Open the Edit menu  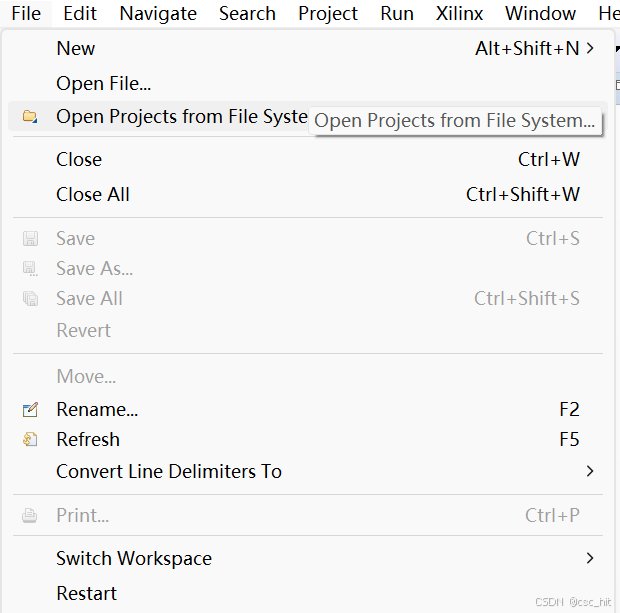pyautogui.click(x=80, y=13)
